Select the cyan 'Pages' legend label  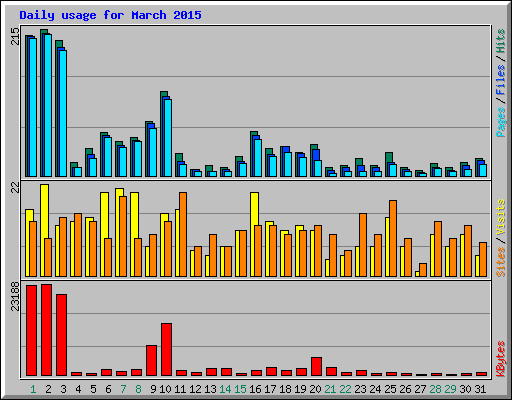point(501,122)
